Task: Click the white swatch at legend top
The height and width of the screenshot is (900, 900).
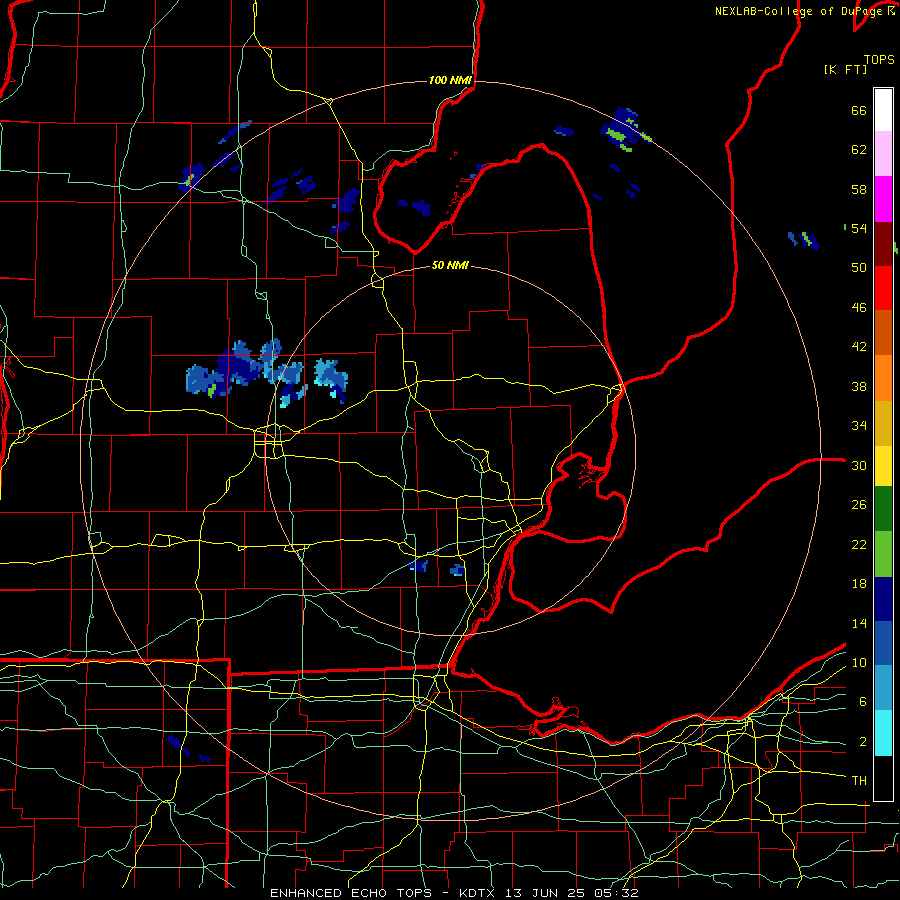Action: coord(883,110)
